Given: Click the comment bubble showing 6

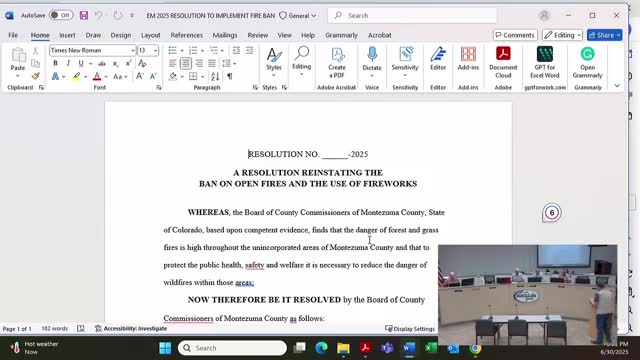Looking at the screenshot, I should (x=552, y=213).
